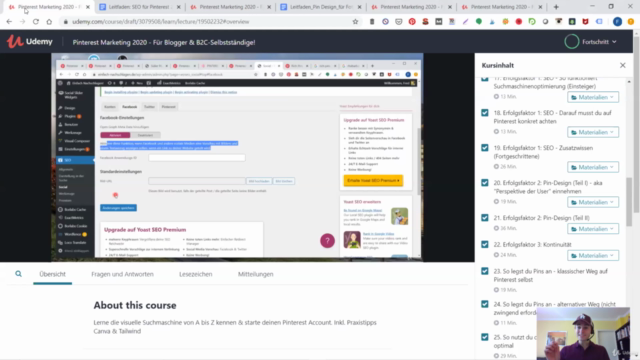Toggle checkbox for lecture 24 alternativer Weg
This screenshot has width=640, height=360.
[x=484, y=304]
